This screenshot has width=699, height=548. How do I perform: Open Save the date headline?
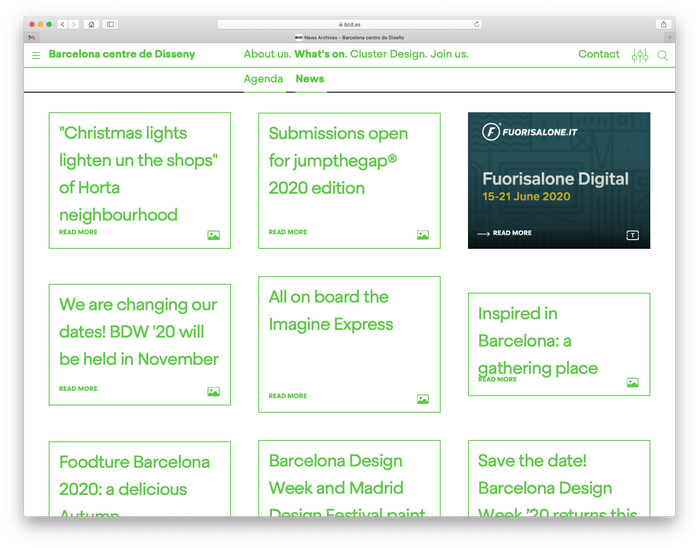coord(557,487)
